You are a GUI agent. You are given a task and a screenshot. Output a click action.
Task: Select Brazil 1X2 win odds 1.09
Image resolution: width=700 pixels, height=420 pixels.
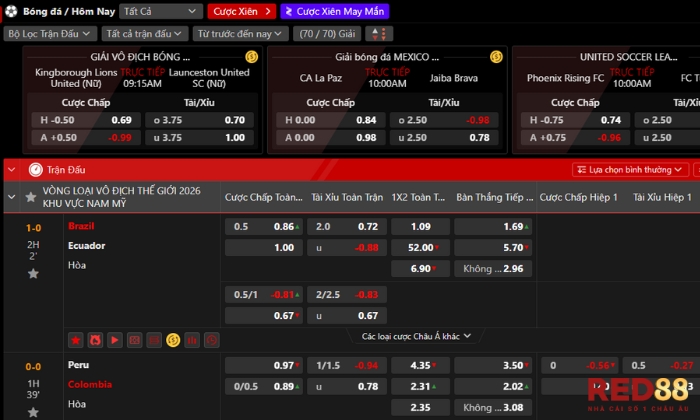421,227
